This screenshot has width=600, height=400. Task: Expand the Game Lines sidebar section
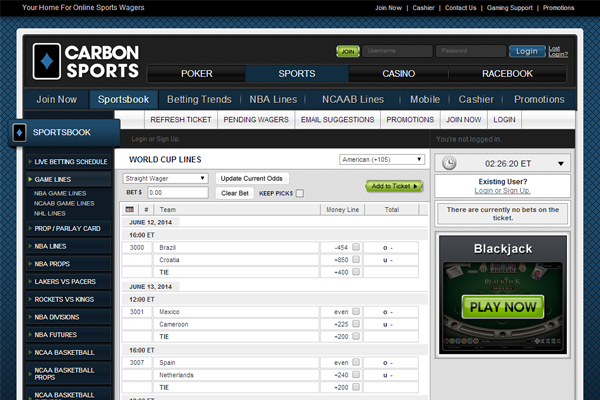point(68,180)
